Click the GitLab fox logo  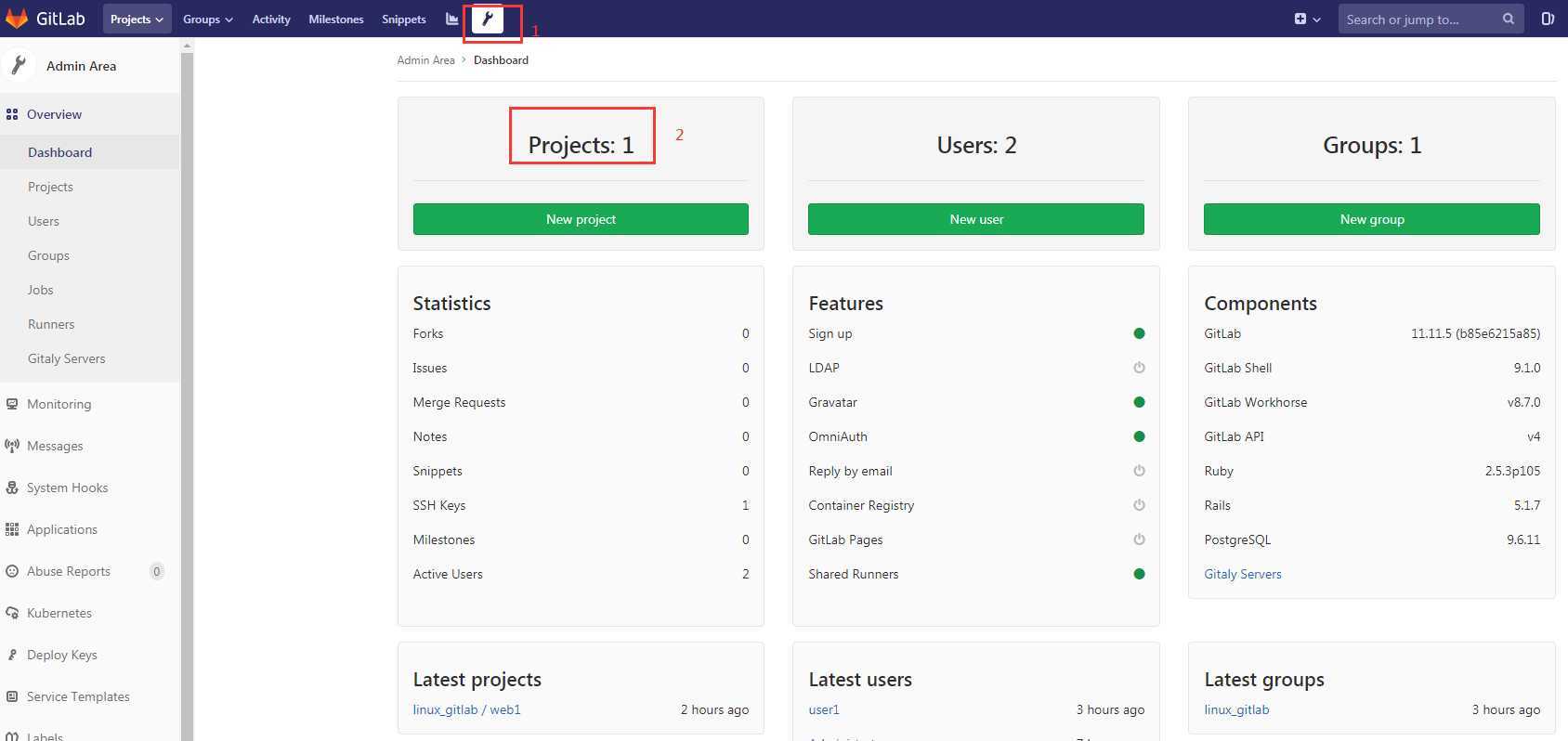click(x=17, y=19)
